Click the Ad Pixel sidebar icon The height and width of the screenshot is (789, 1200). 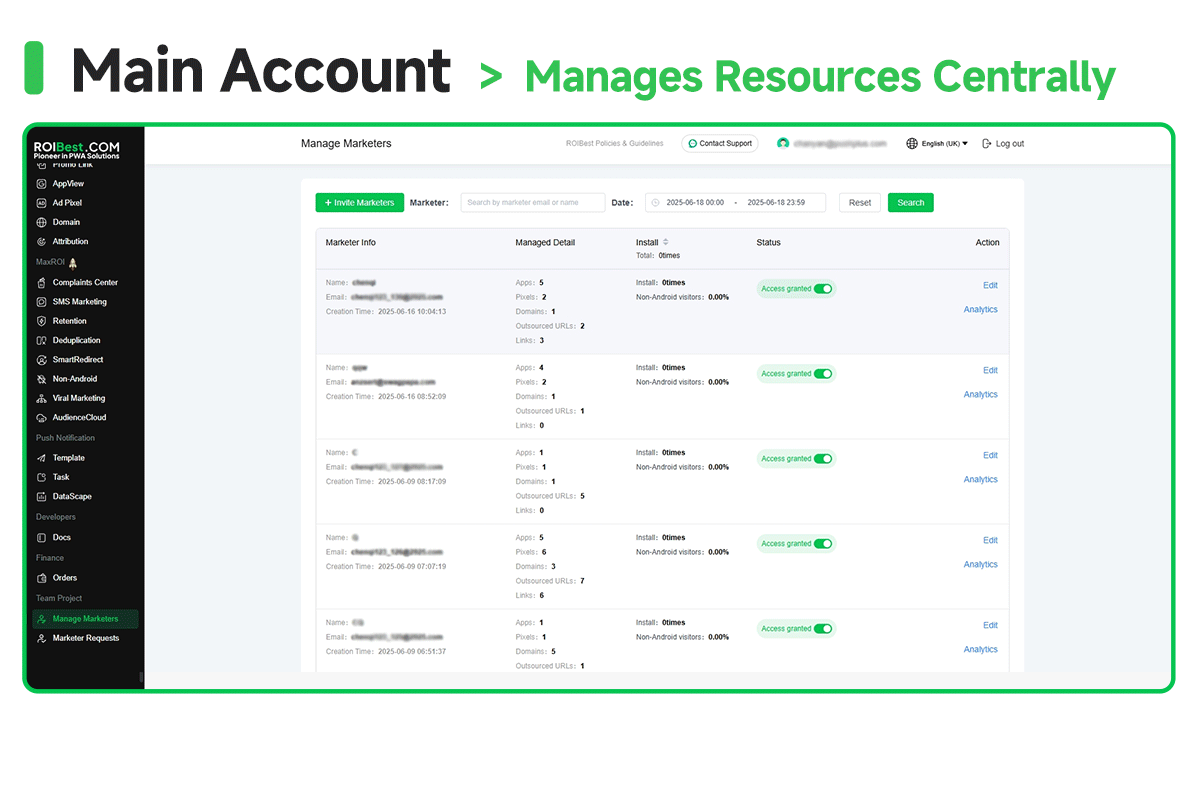tap(41, 203)
